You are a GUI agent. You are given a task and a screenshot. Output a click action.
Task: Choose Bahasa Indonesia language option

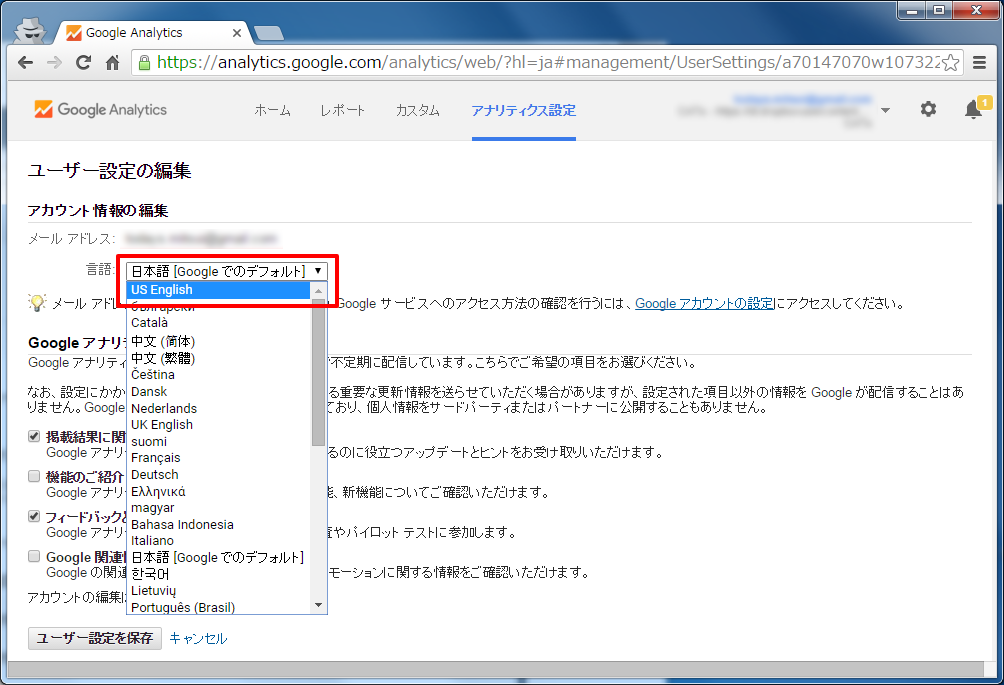pyautogui.click(x=218, y=524)
